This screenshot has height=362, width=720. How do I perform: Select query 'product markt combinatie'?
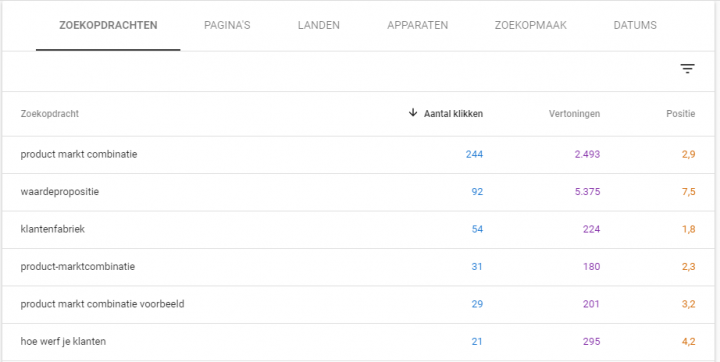tap(79, 154)
